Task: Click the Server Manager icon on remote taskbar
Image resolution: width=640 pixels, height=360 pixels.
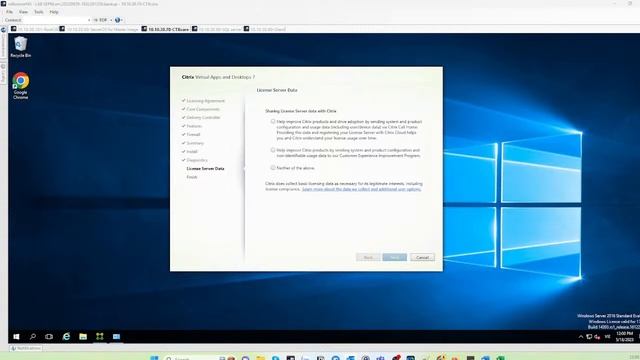Action: click(x=116, y=337)
